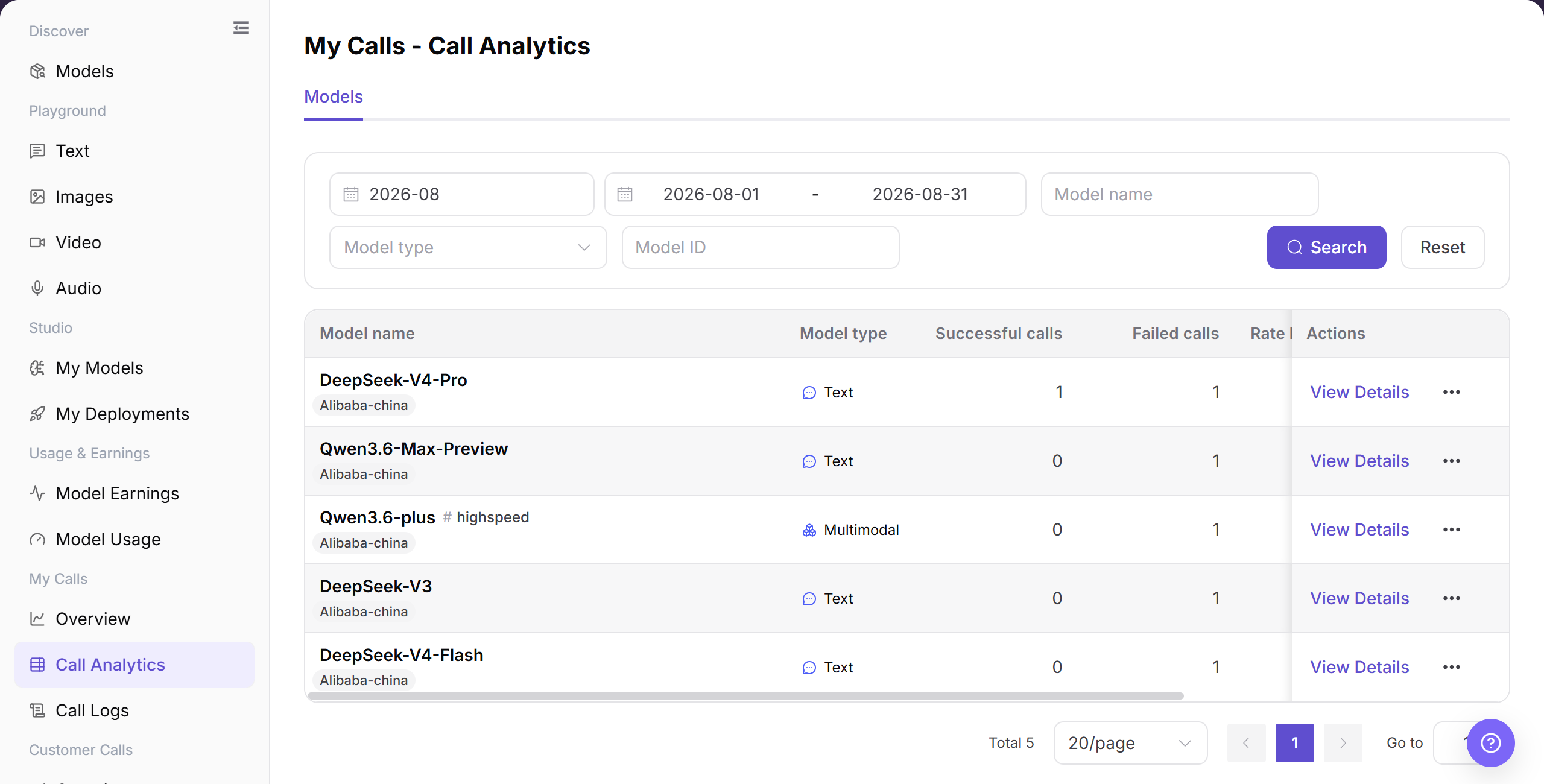This screenshot has height=784, width=1544.
Task: Click the Failed calls column header
Action: 1175,334
